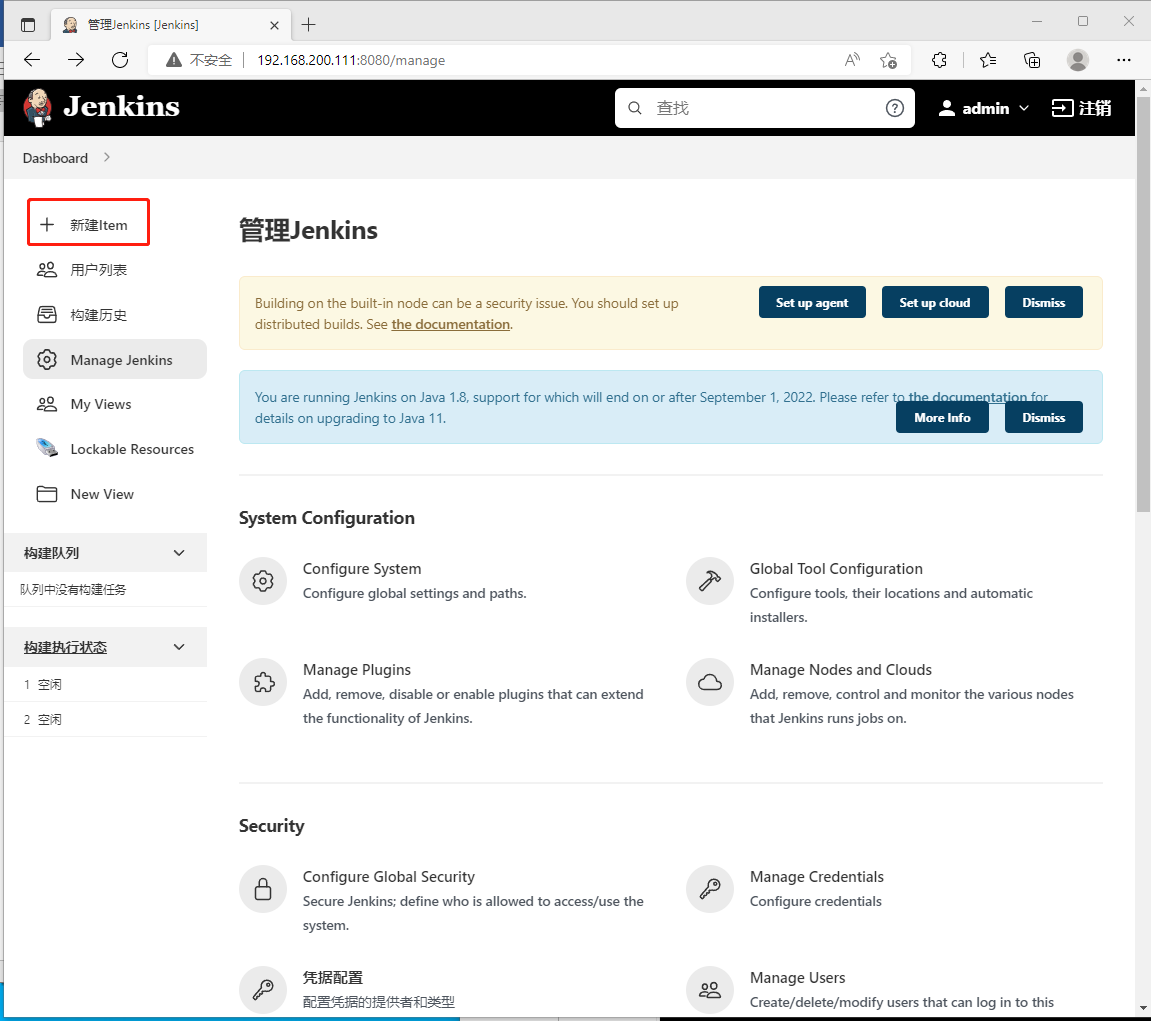Click the Manage Credentials key icon

point(709,889)
